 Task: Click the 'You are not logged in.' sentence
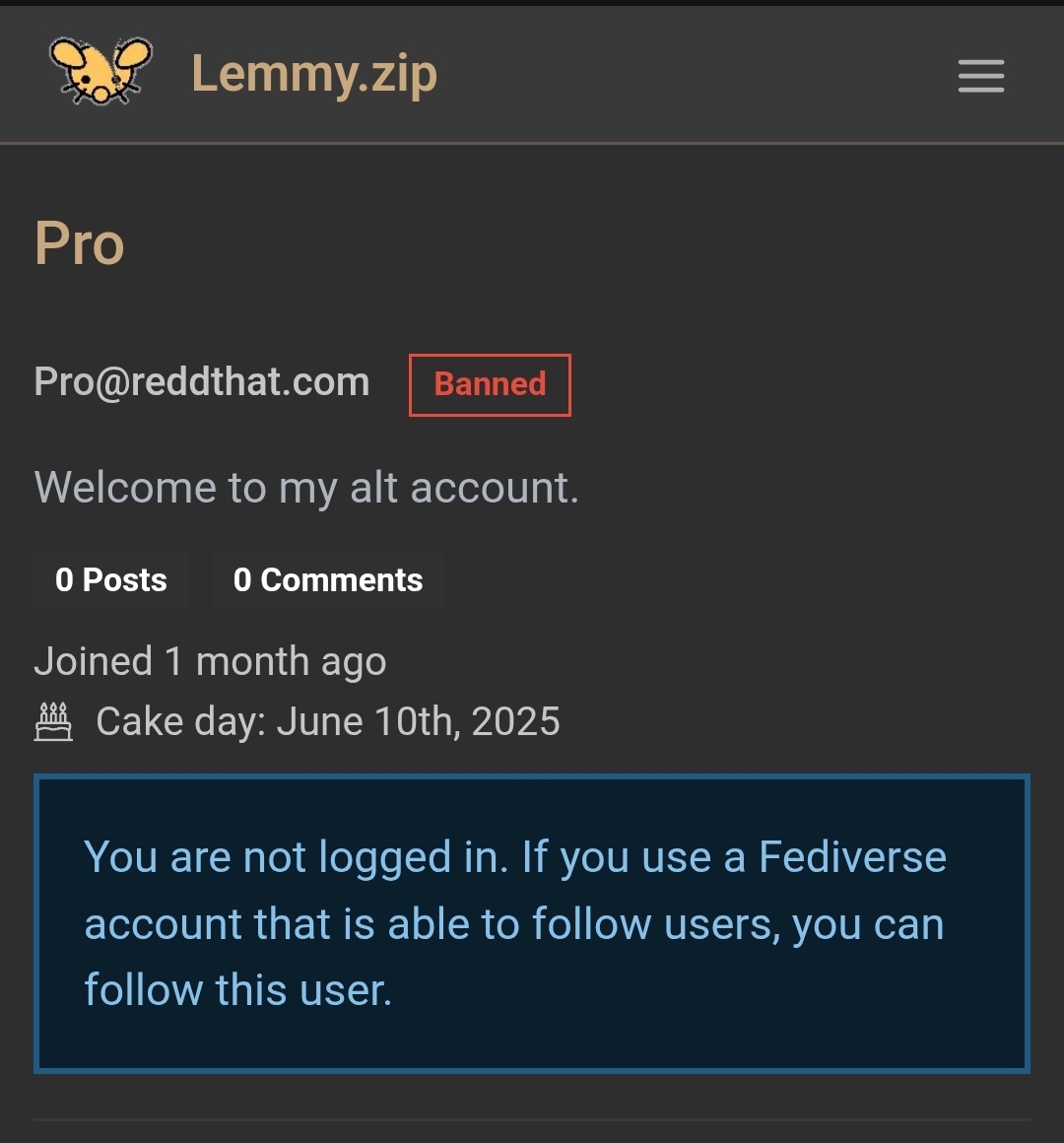[x=296, y=857]
